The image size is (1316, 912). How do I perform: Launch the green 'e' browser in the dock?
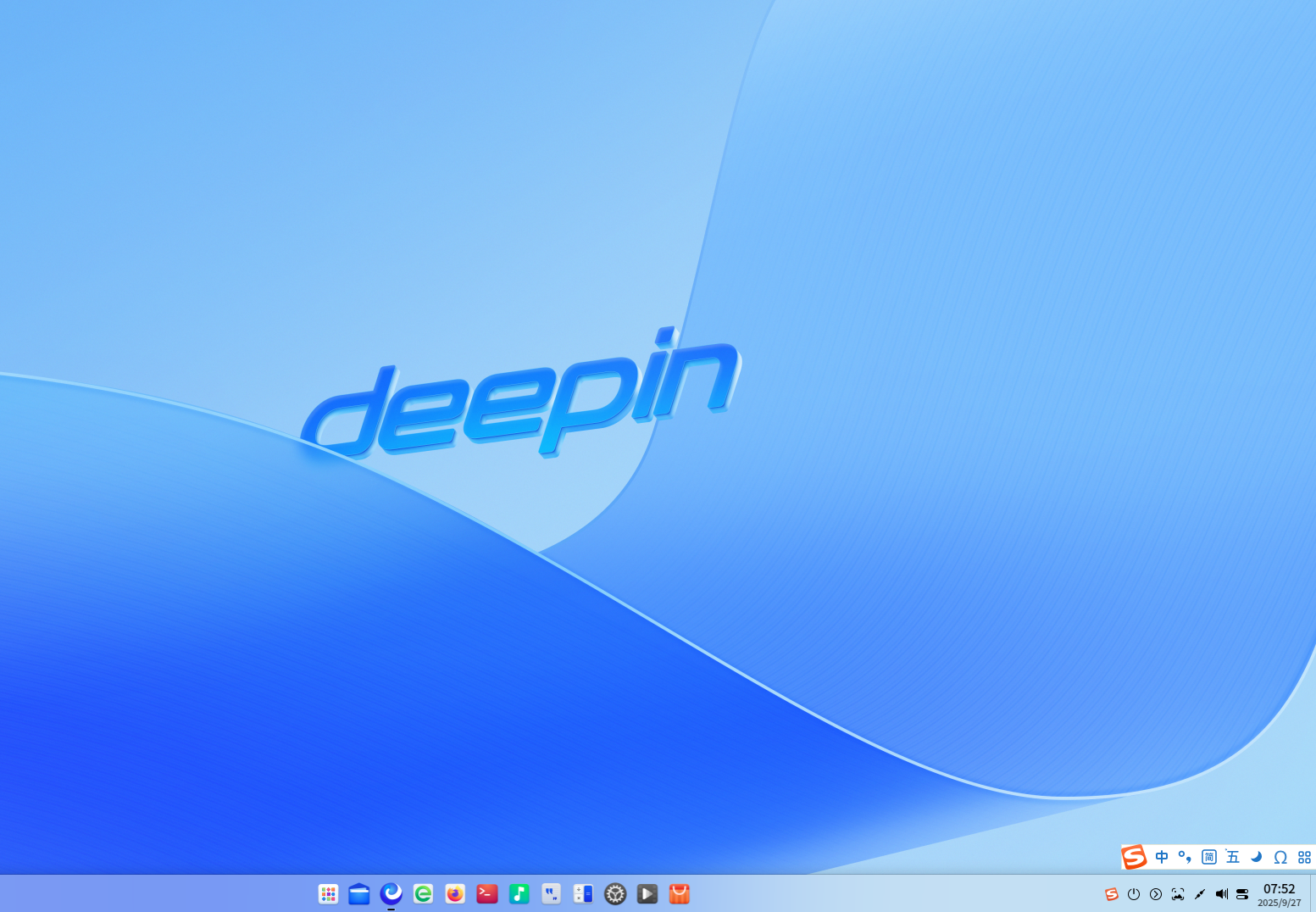[423, 893]
